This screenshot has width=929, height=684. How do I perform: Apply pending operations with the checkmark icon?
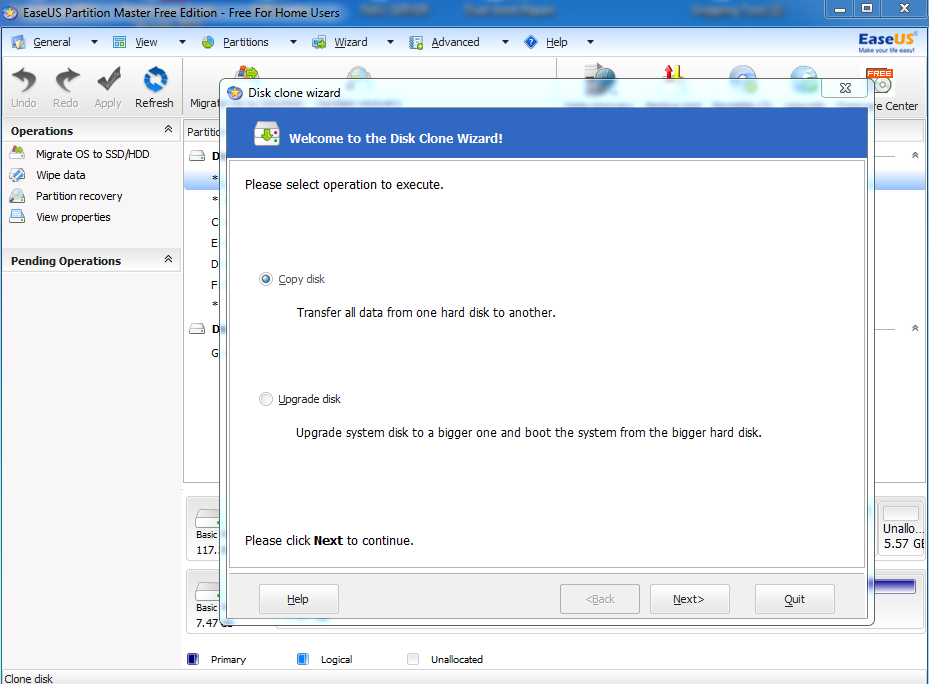coord(108,79)
